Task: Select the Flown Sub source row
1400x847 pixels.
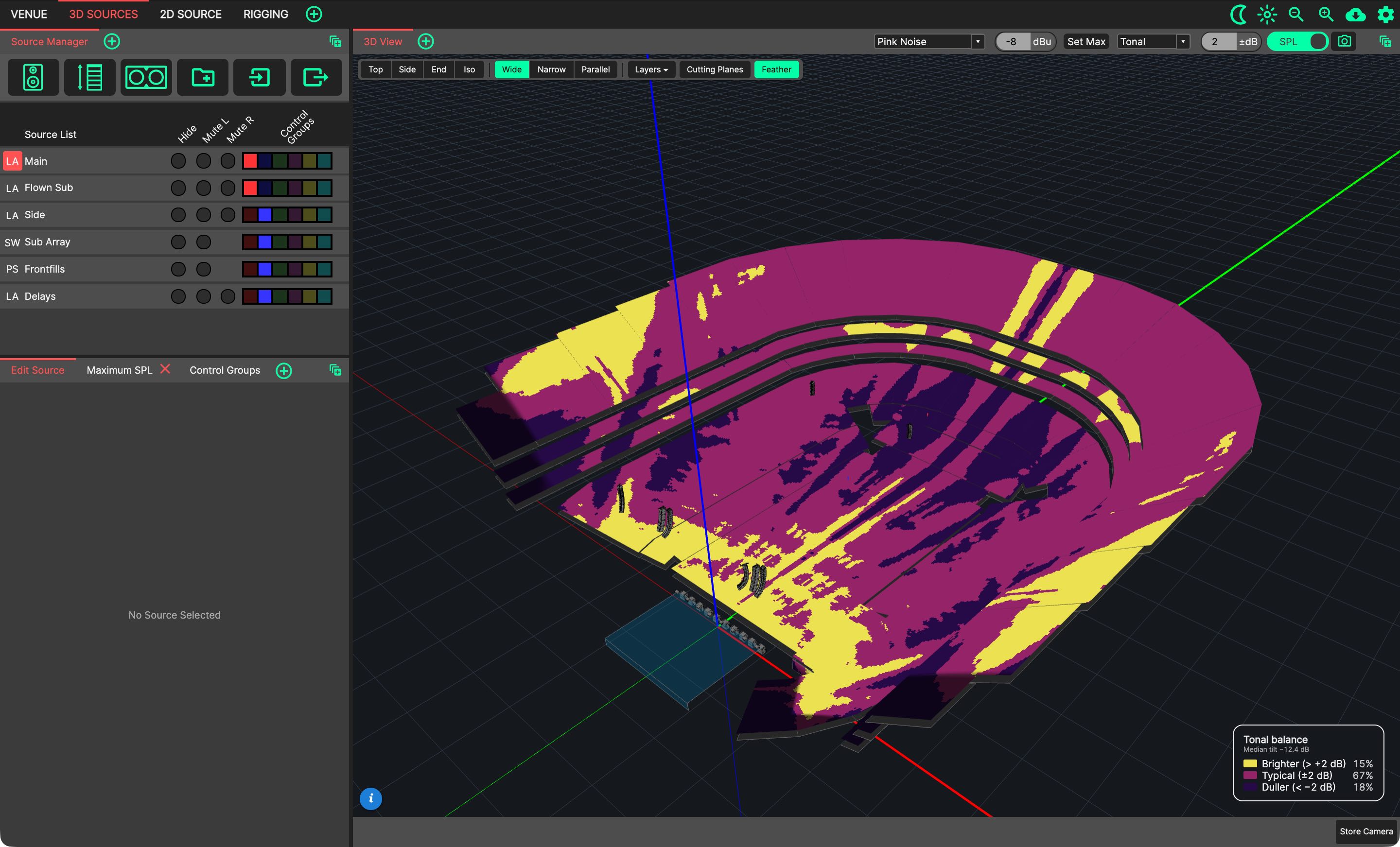Action: (x=174, y=188)
